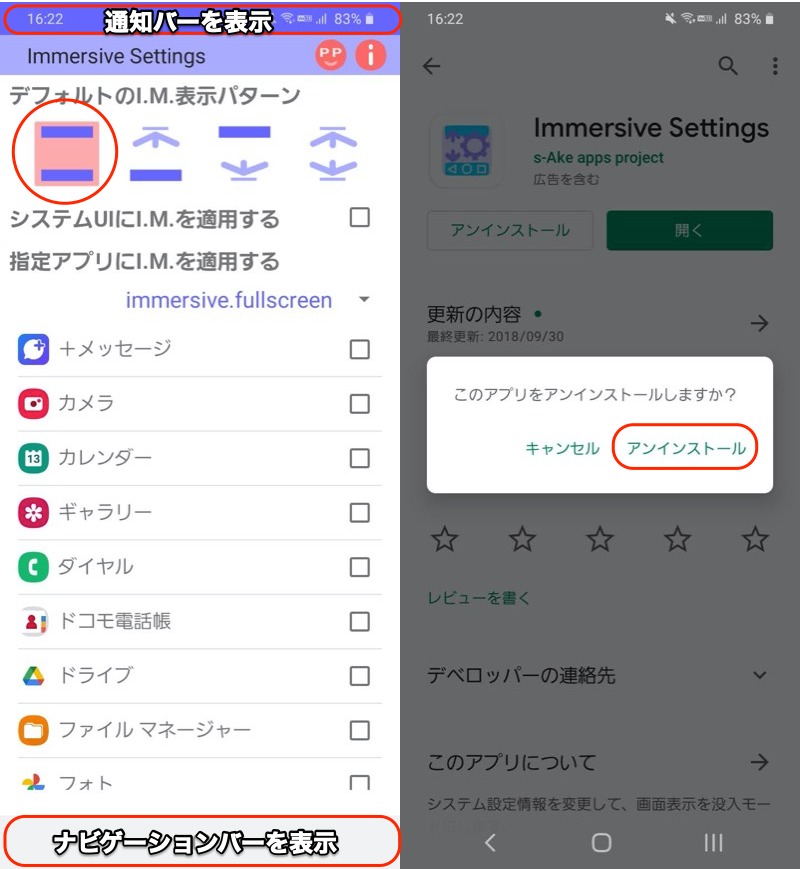
Task: Open the Play Store search magnifier
Action: [728, 66]
